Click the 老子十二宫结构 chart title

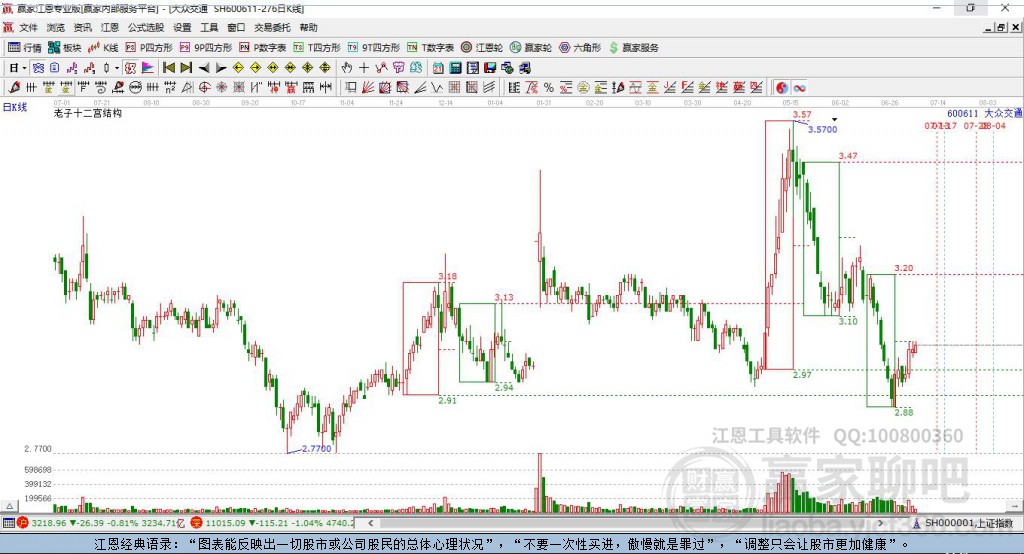pyautogui.click(x=88, y=113)
